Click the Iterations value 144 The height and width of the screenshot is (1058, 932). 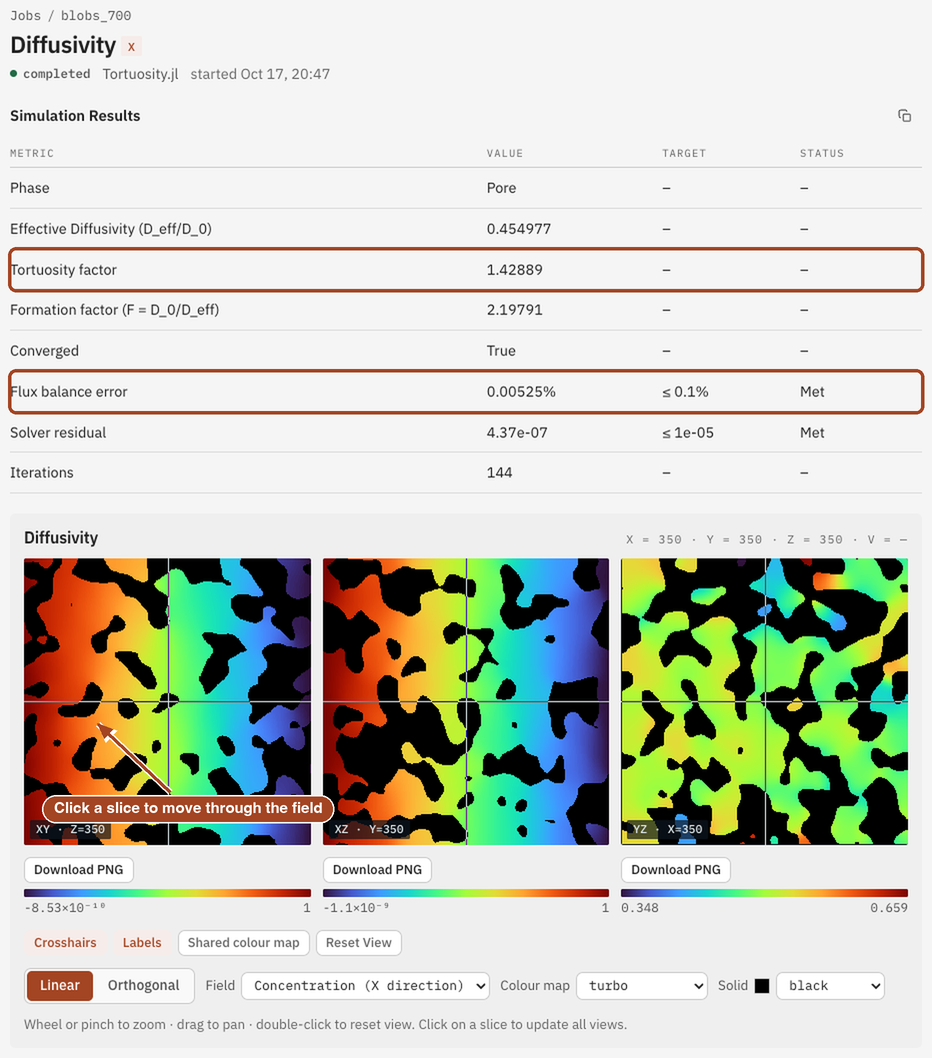(x=499, y=473)
